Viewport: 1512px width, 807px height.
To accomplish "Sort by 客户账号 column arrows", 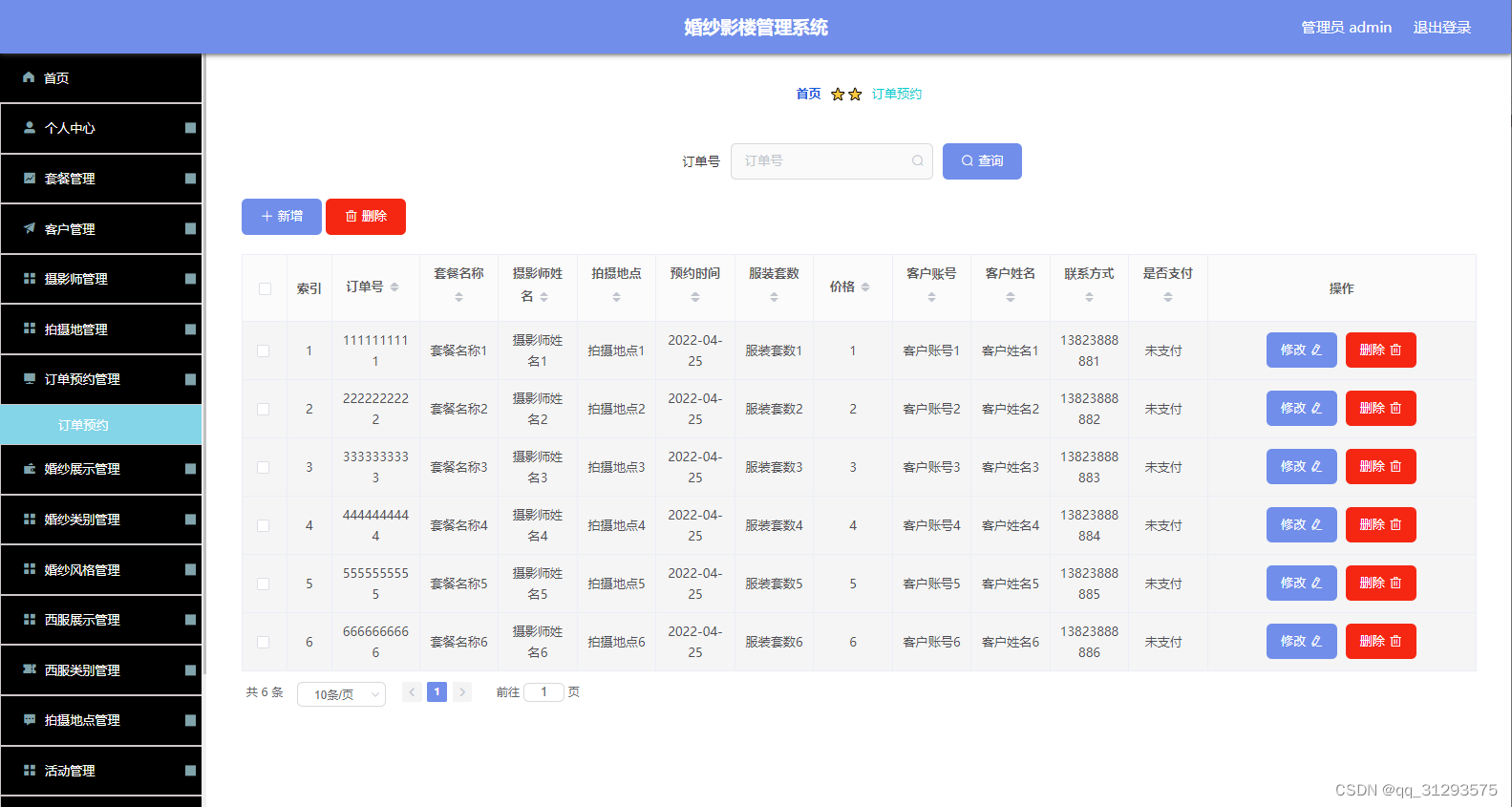I will [x=931, y=297].
